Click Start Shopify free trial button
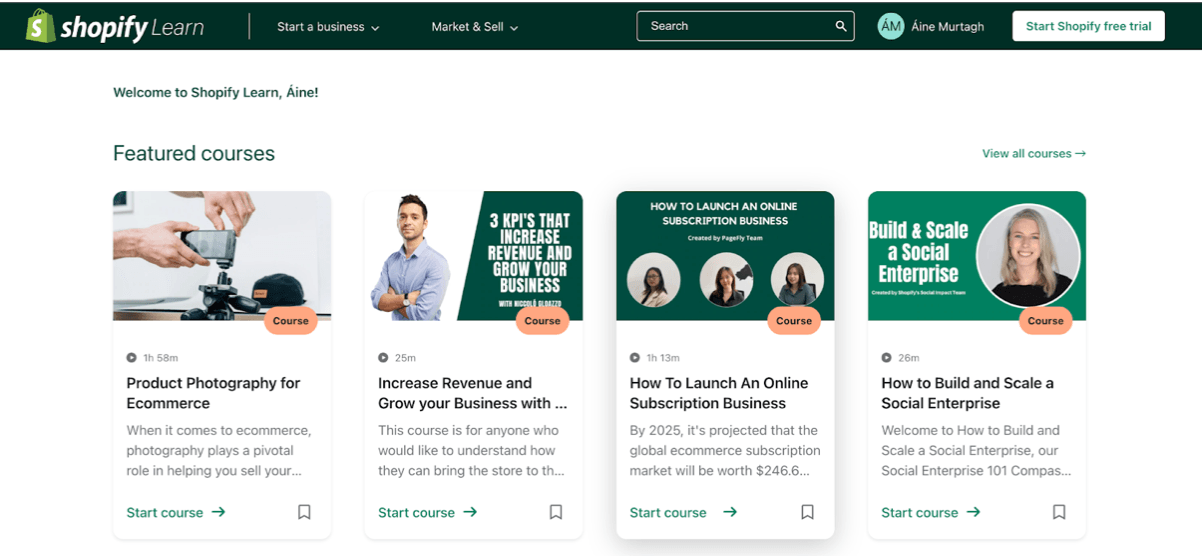 click(x=1088, y=26)
